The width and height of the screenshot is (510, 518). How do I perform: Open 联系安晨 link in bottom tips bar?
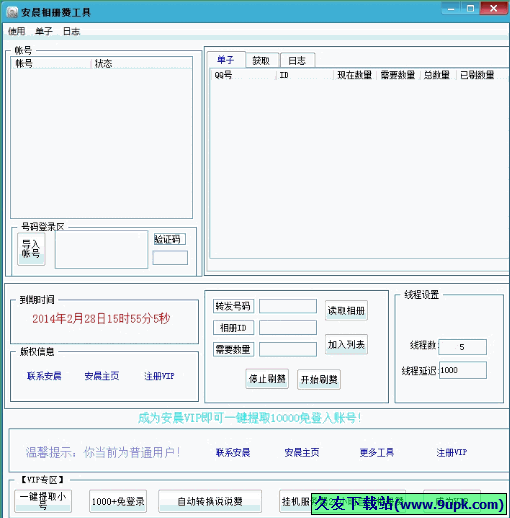point(233,452)
